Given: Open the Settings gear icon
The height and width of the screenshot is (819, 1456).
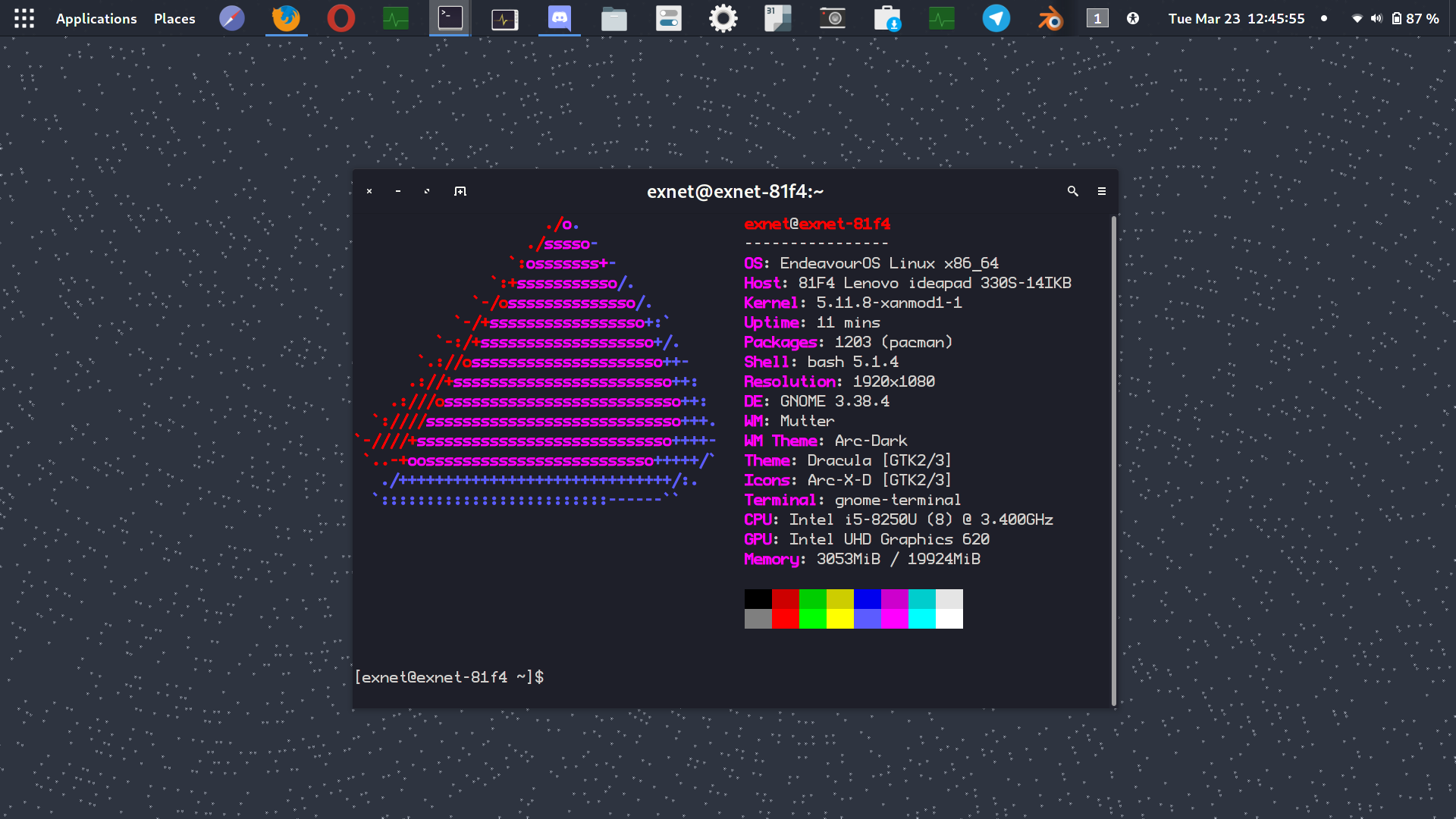Looking at the screenshot, I should coord(723,18).
